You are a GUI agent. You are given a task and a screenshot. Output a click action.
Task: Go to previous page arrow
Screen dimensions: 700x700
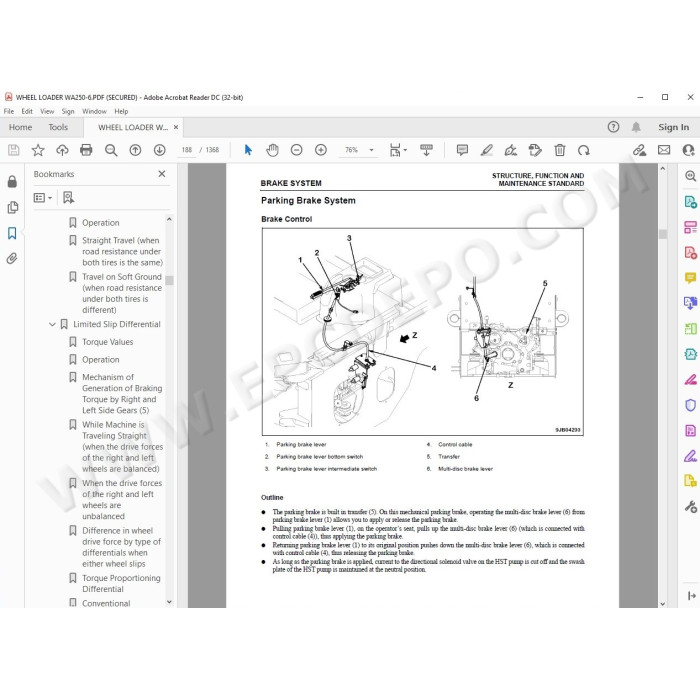coord(135,150)
